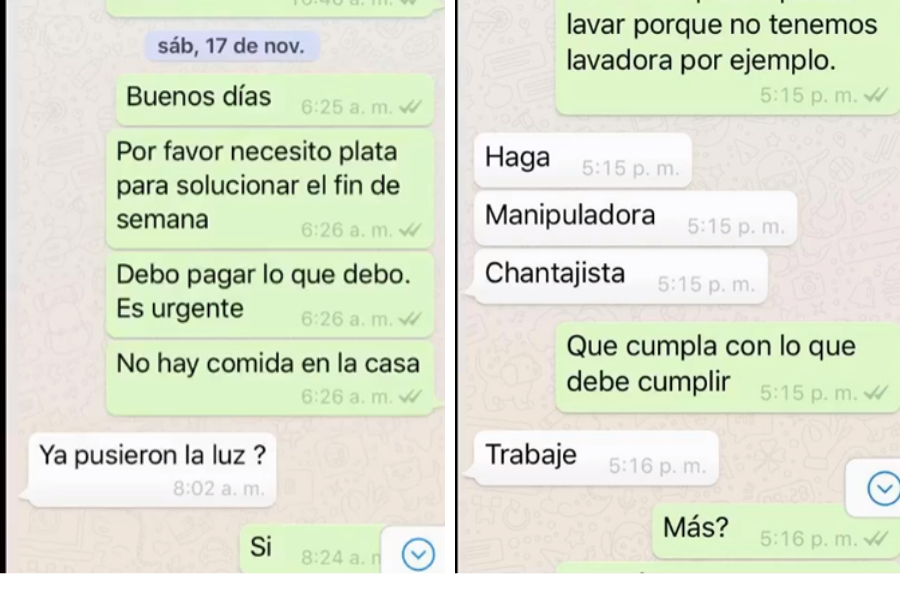Tap the 'Más?' sent message bubble
This screenshot has height=600, width=900.
(x=776, y=531)
